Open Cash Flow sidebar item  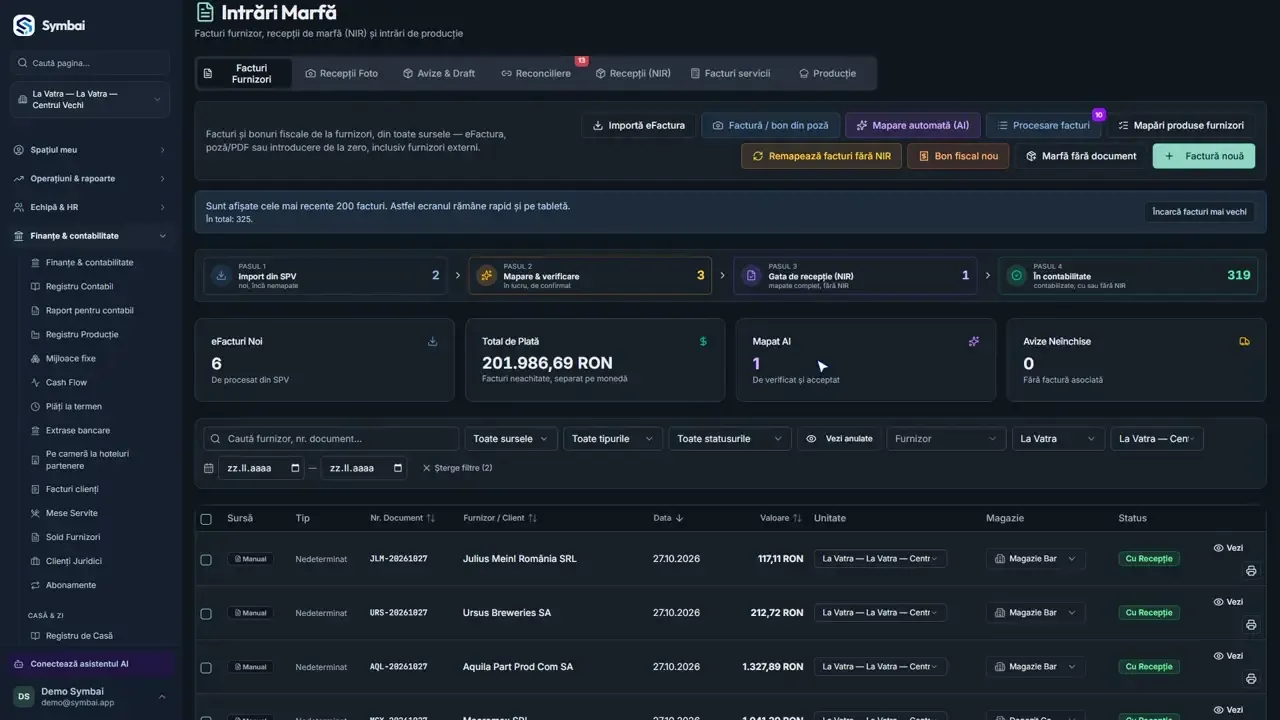[x=66, y=382]
